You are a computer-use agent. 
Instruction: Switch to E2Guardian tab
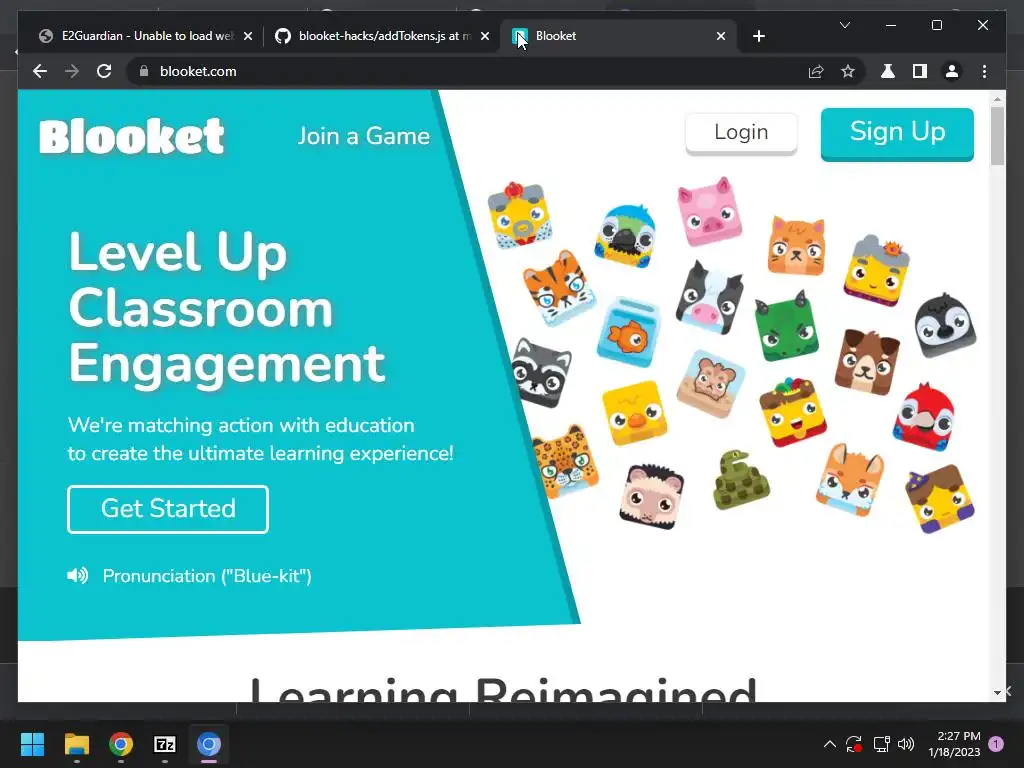pos(145,36)
